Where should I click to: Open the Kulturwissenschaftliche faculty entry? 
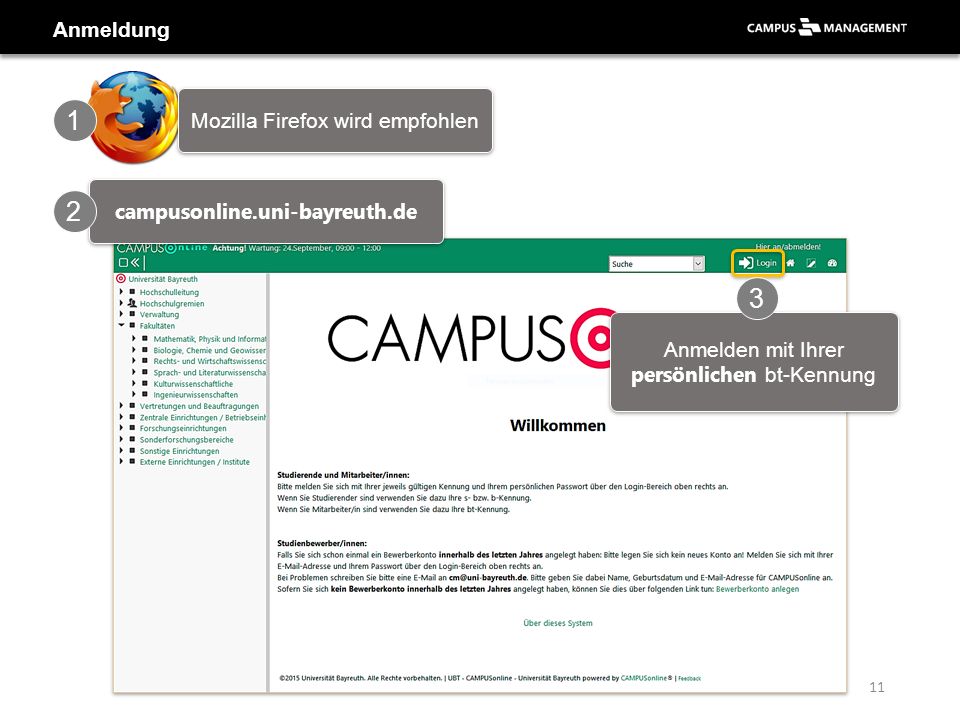tap(193, 384)
